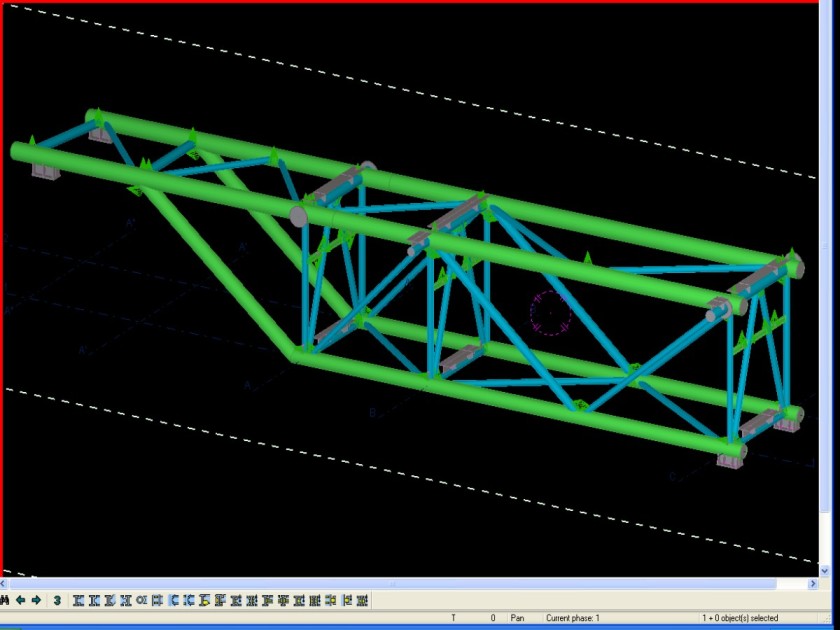The height and width of the screenshot is (630, 840).
Task: Click the Select parts switch icon
Action: (x=110, y=600)
